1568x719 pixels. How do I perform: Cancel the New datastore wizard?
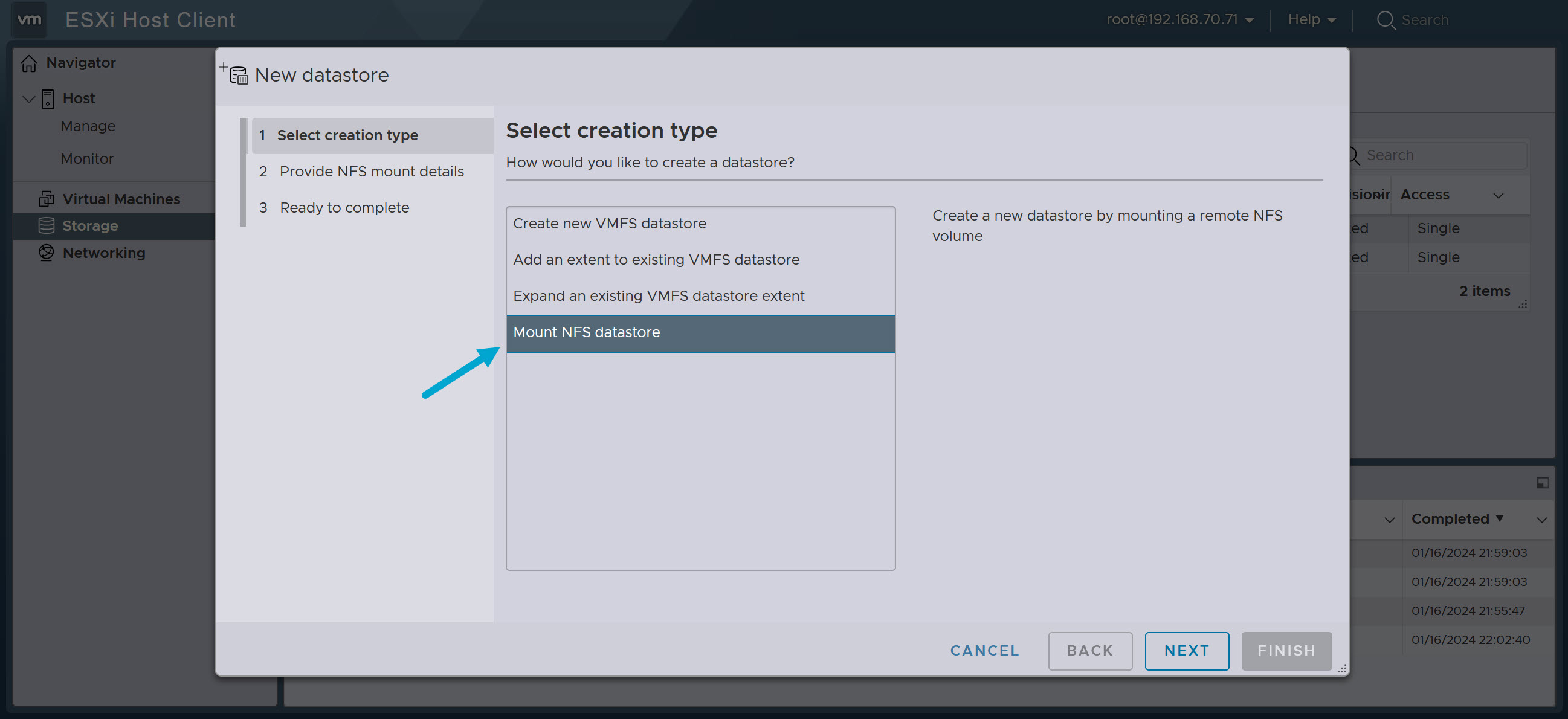coord(984,650)
